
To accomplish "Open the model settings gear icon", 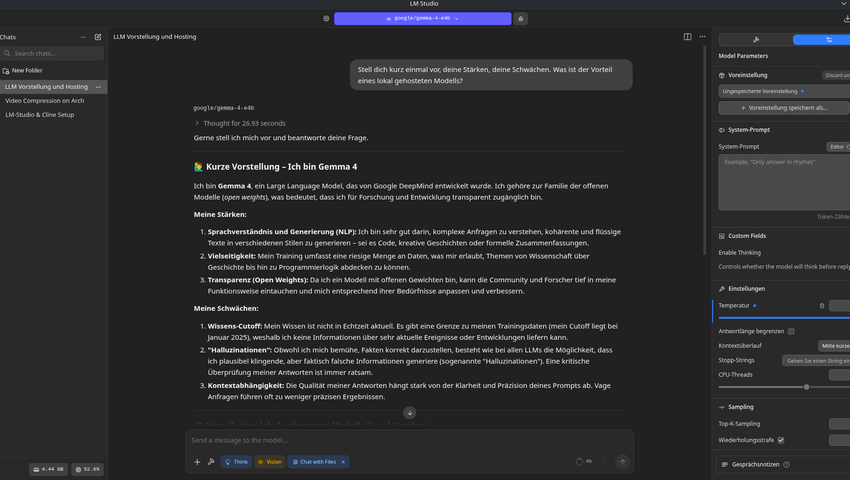I will [326, 18].
